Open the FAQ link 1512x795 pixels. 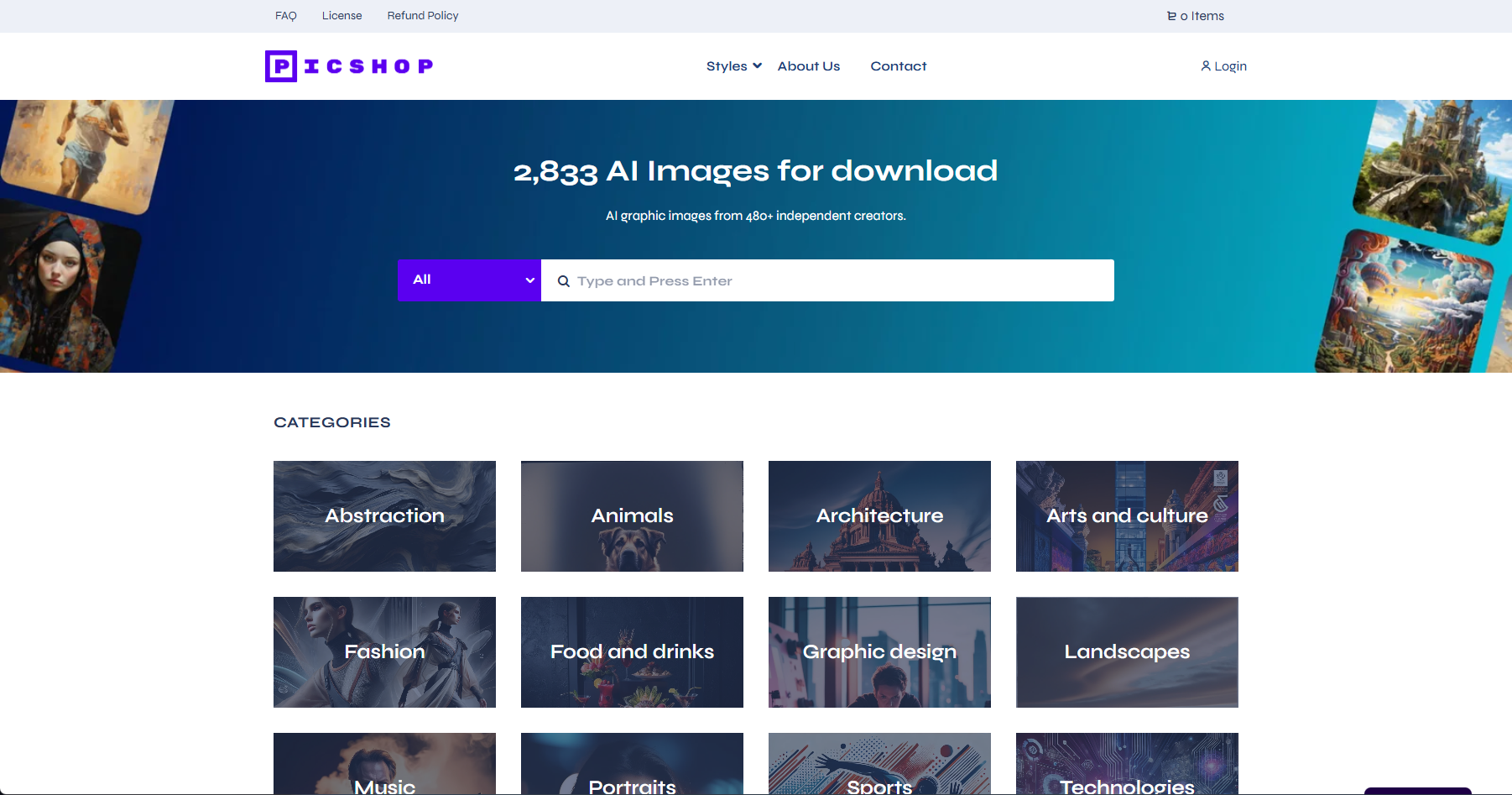(286, 16)
